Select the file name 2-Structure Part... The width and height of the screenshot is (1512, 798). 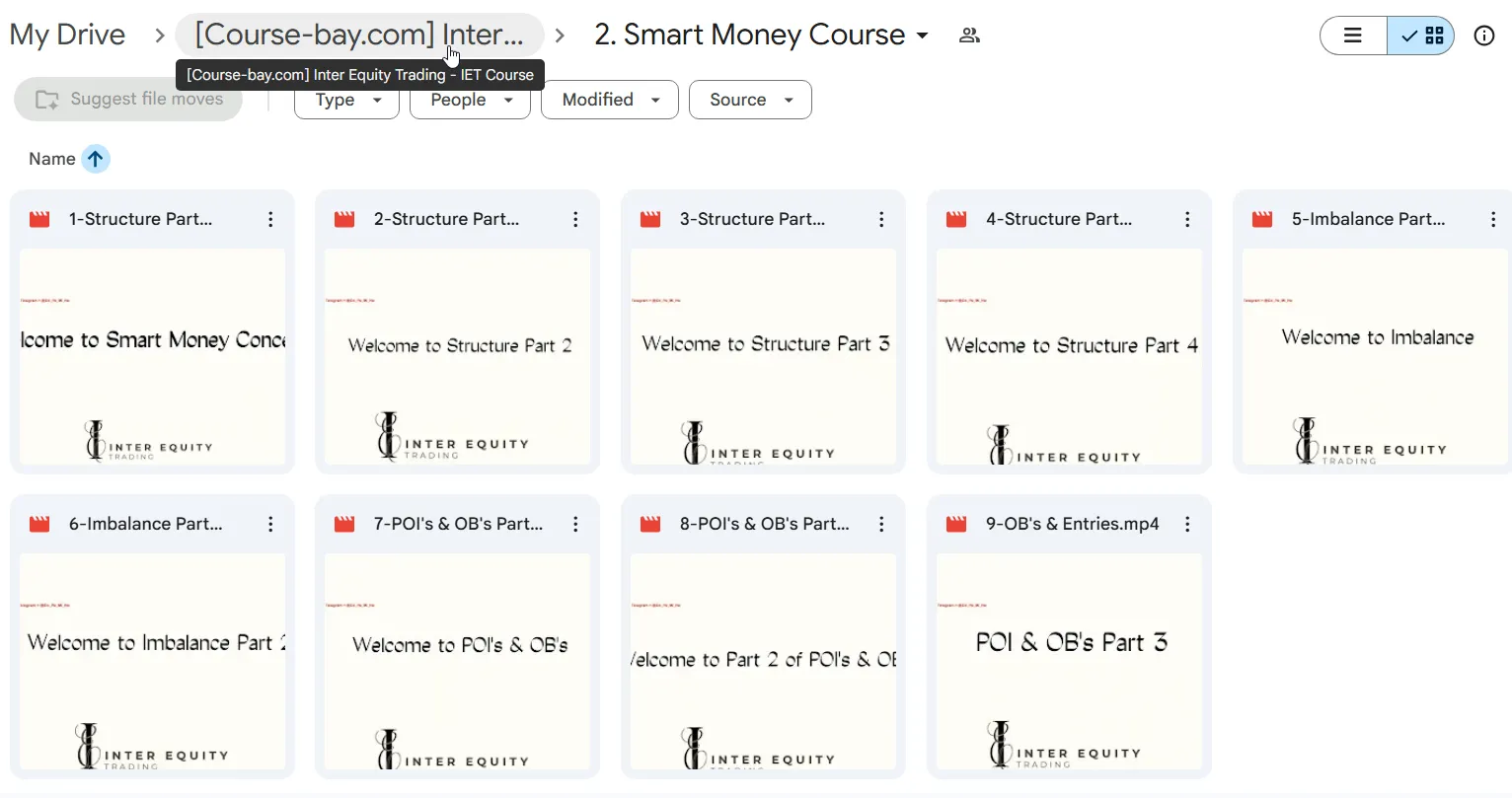(446, 219)
